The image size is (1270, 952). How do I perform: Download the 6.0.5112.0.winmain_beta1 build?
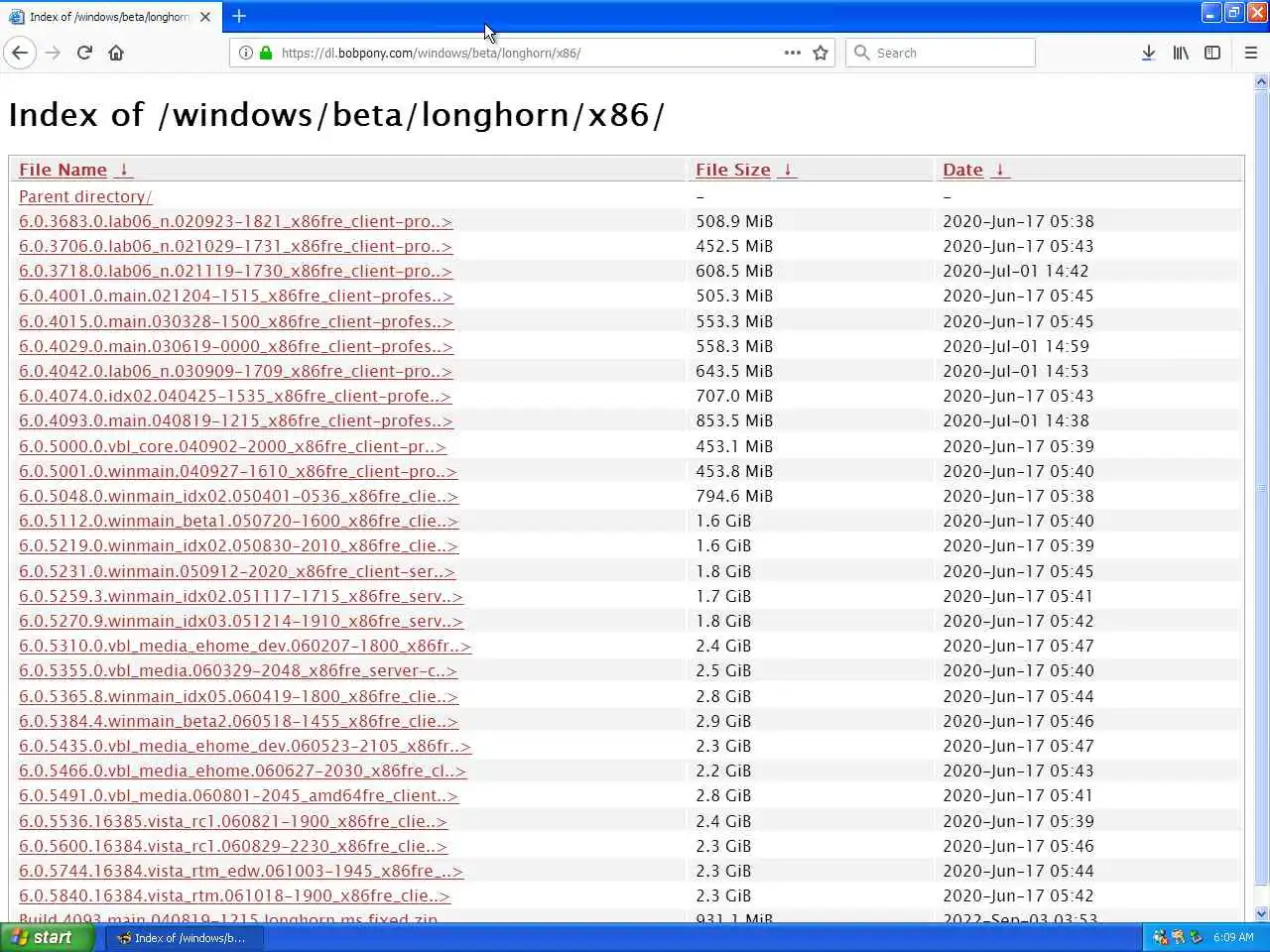(238, 521)
